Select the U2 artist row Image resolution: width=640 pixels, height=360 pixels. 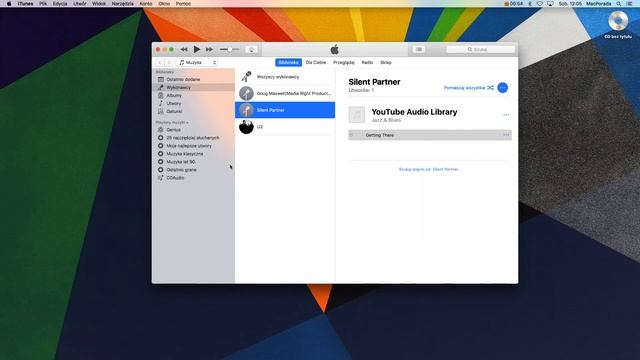coord(285,127)
